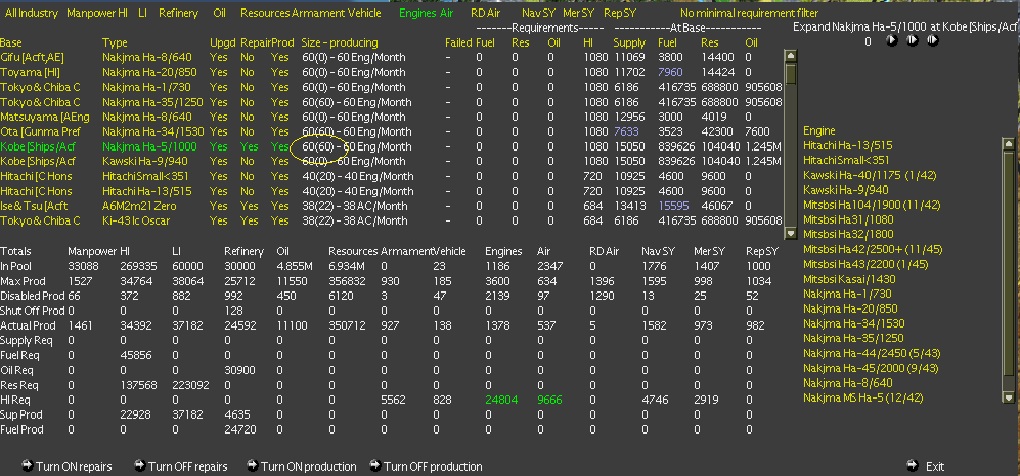Select the Engines filter
Image resolution: width=1020 pixels, height=476 pixels.
pyautogui.click(x=418, y=13)
